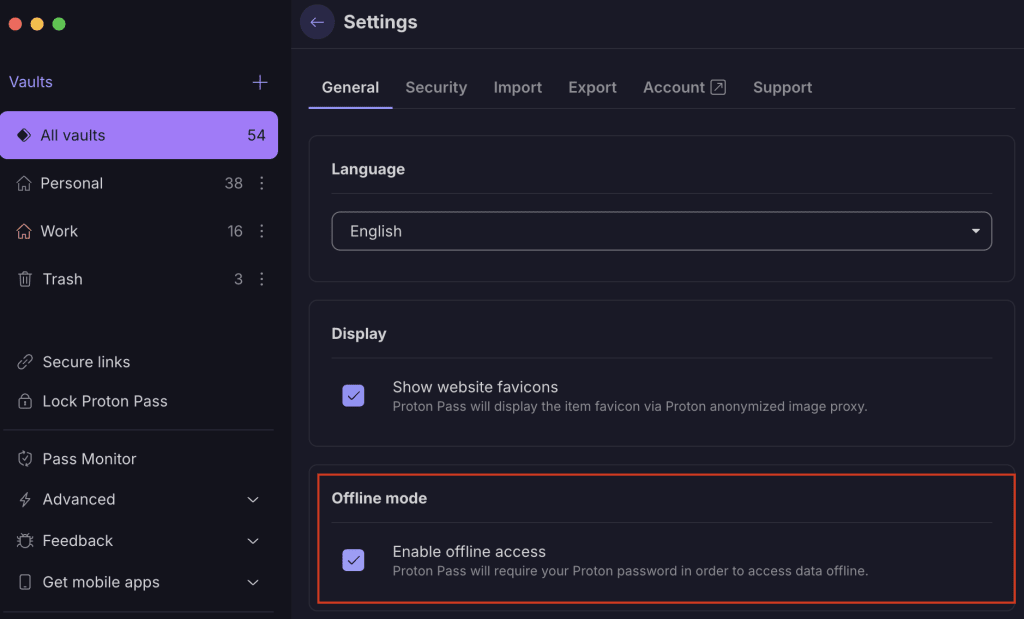Open the Export tab
This screenshot has height=619, width=1024.
coord(592,88)
